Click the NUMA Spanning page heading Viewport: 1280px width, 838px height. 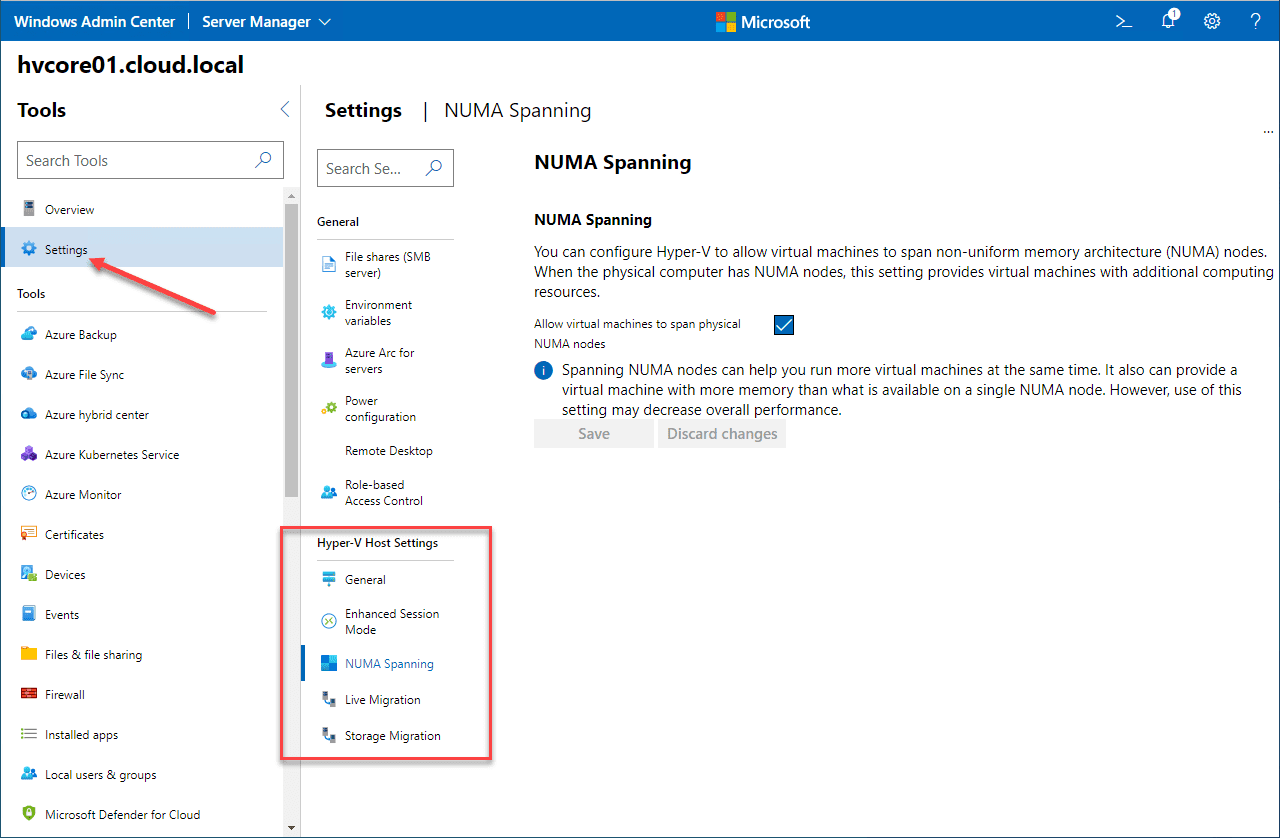tap(613, 162)
